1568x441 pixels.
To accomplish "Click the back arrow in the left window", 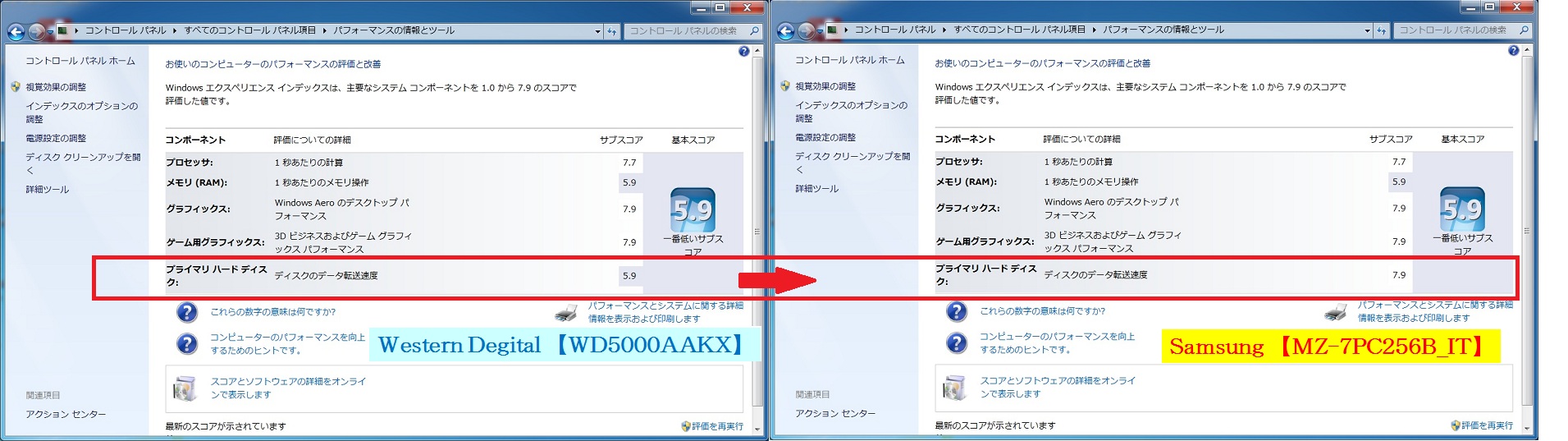I will click(x=16, y=31).
